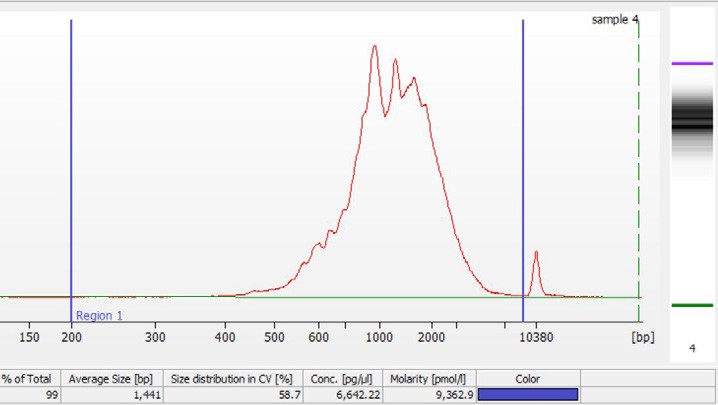The height and width of the screenshot is (405, 718).
Task: Click the % of Total column header
Action: (27, 379)
